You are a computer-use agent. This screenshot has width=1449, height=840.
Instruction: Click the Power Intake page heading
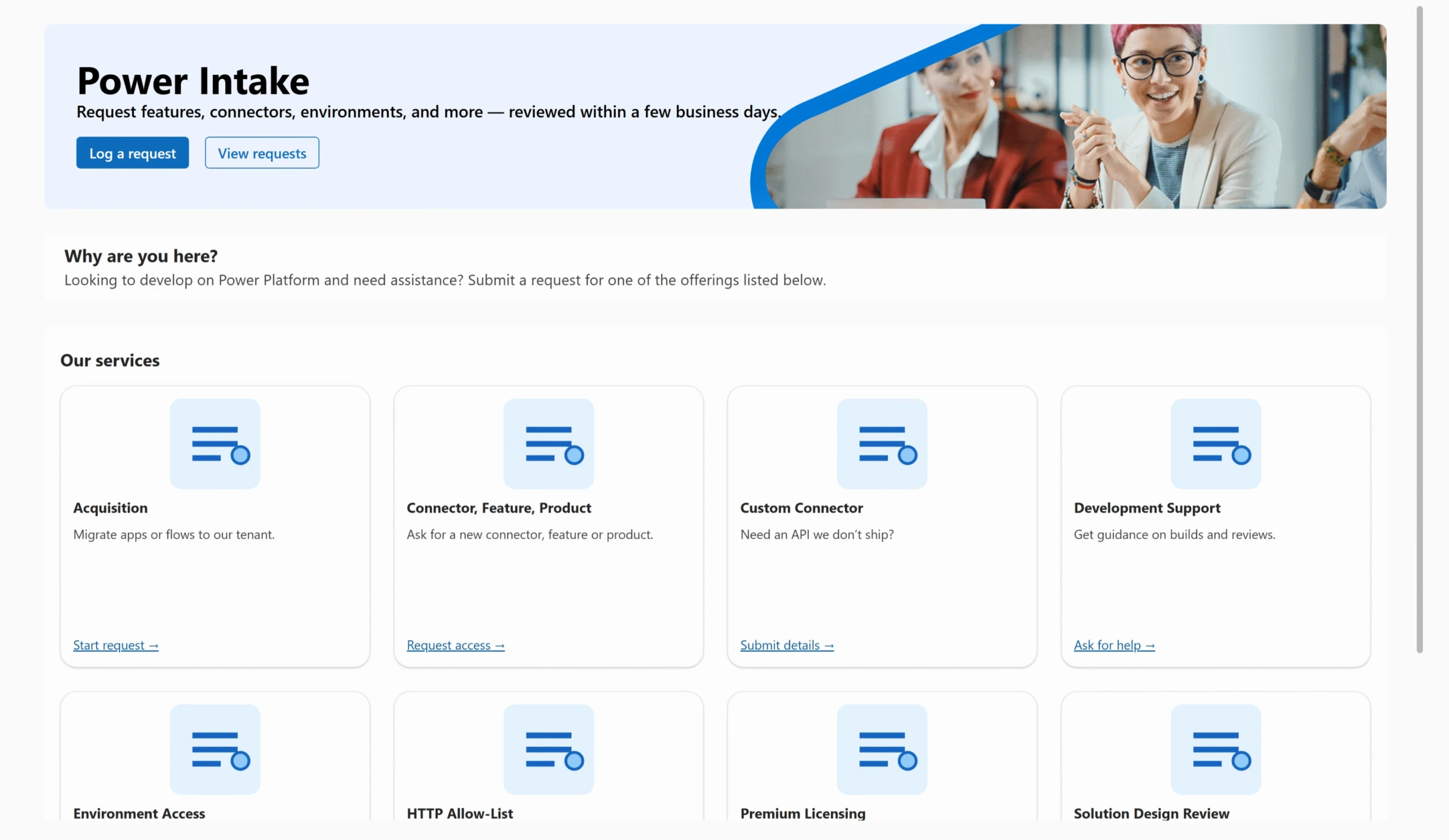tap(193, 80)
